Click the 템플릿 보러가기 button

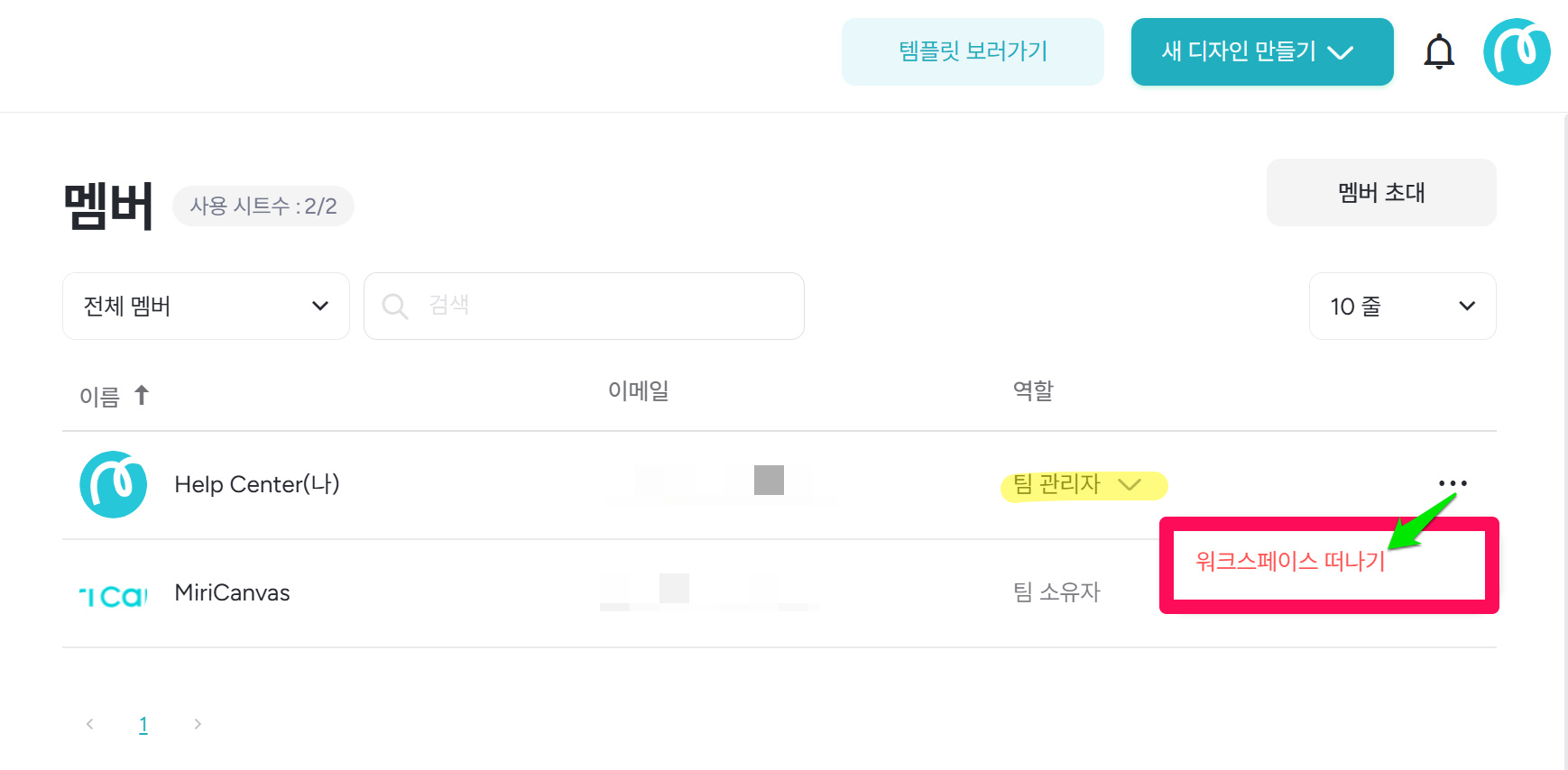click(973, 51)
